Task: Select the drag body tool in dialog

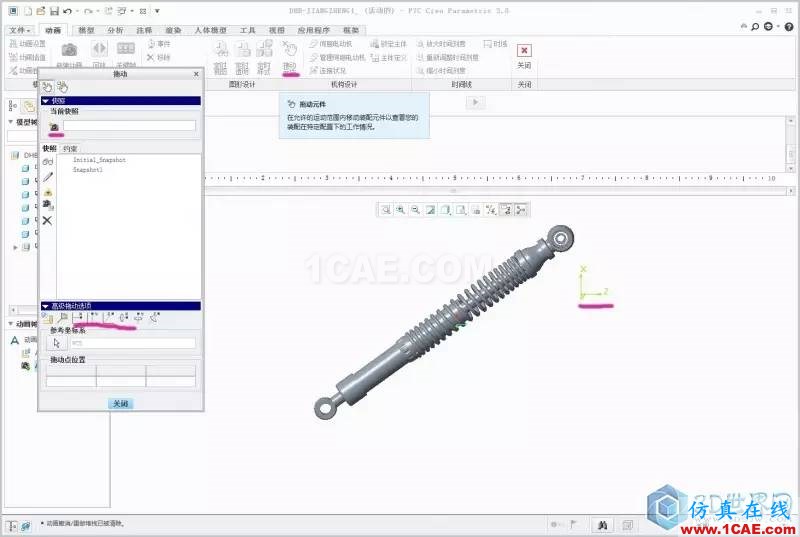Action: coord(62,87)
